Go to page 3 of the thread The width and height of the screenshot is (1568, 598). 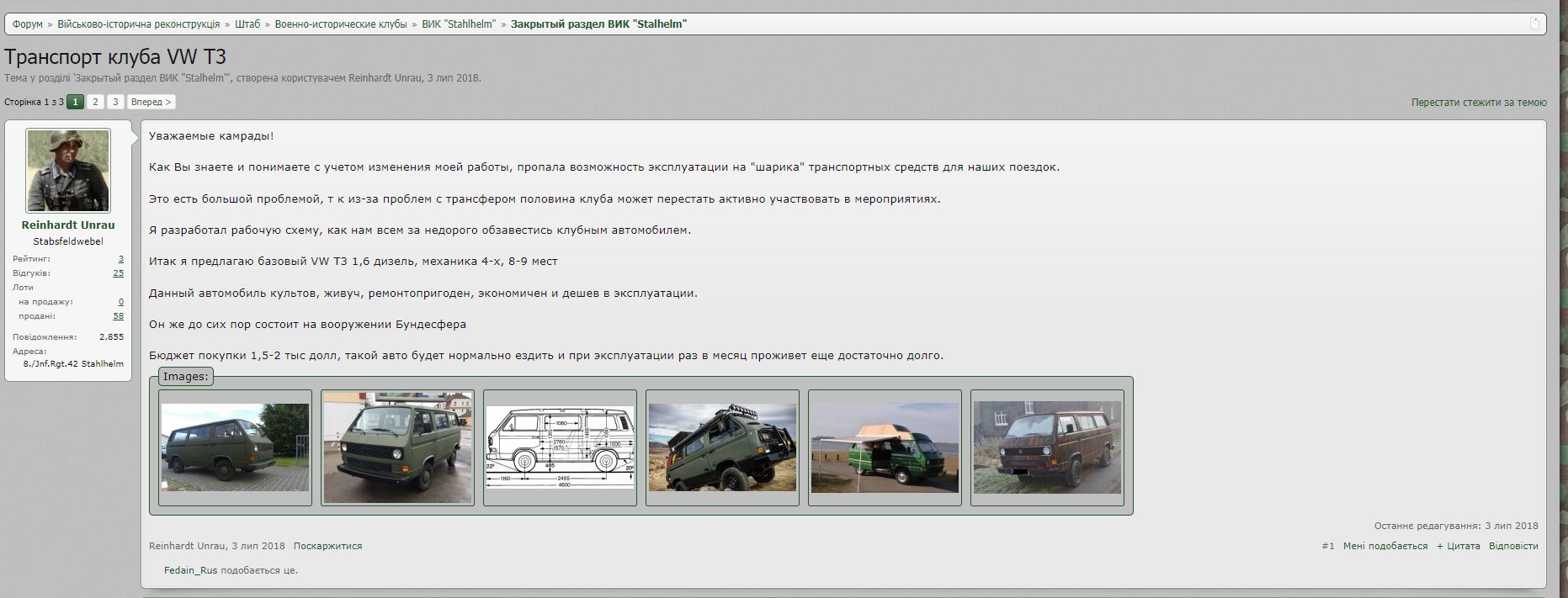115,102
